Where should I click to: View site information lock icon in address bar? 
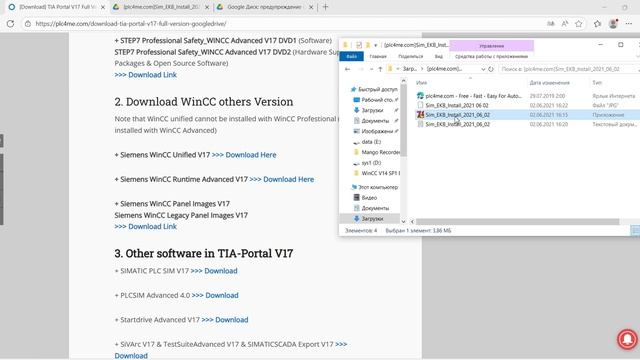pos(28,24)
